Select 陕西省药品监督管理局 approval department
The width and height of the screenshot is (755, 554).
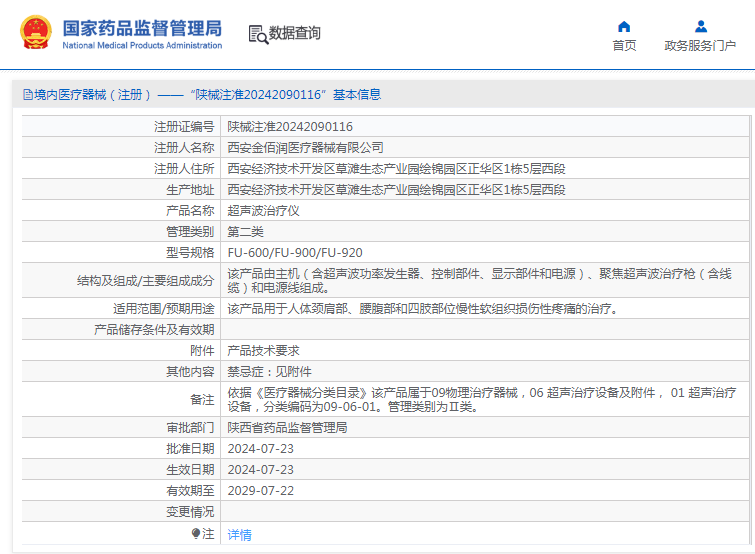click(x=287, y=428)
